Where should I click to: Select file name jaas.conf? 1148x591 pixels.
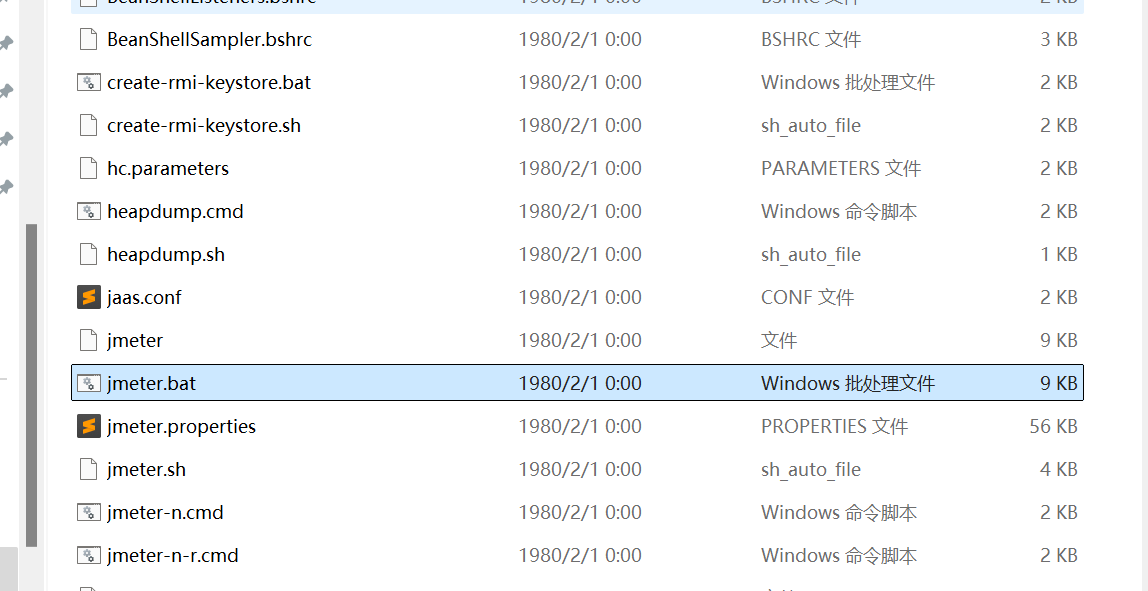144,297
